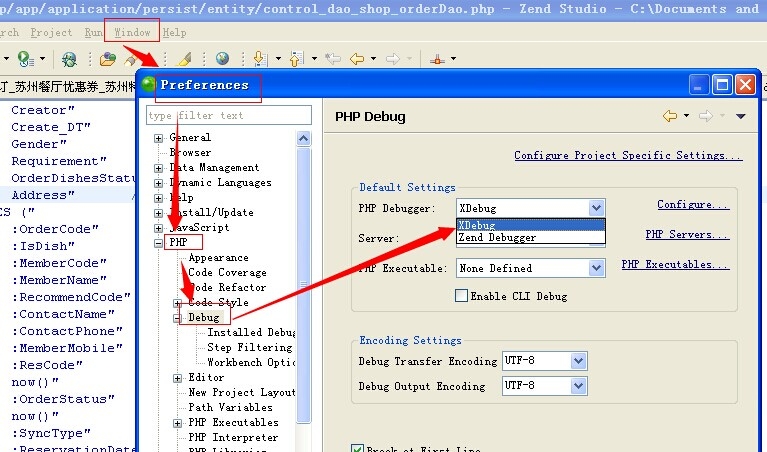Select Code Coverage preference page
The height and width of the screenshot is (452, 767).
227,272
